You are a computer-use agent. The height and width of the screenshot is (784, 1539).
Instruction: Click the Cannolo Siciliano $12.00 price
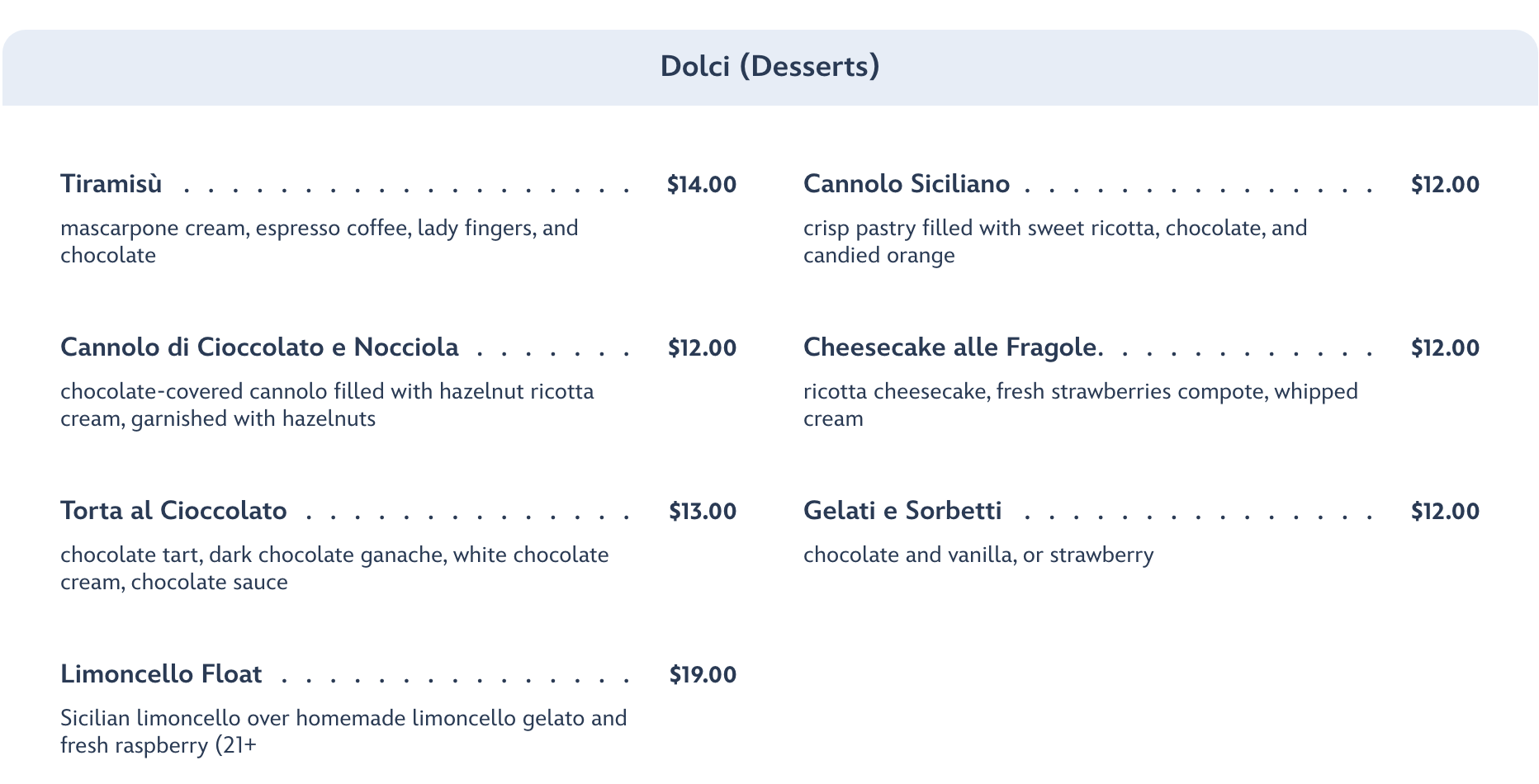1445,185
